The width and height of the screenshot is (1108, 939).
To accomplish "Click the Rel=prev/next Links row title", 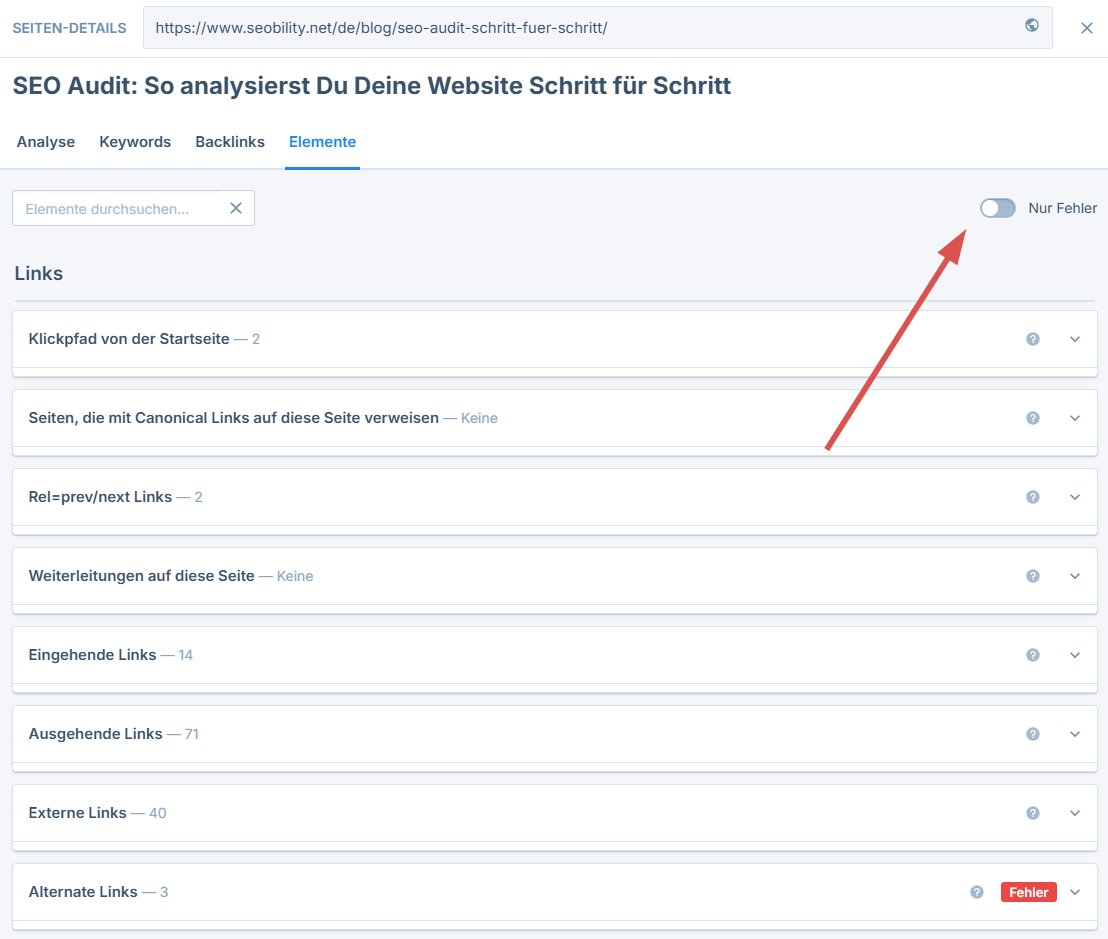I will [100, 497].
